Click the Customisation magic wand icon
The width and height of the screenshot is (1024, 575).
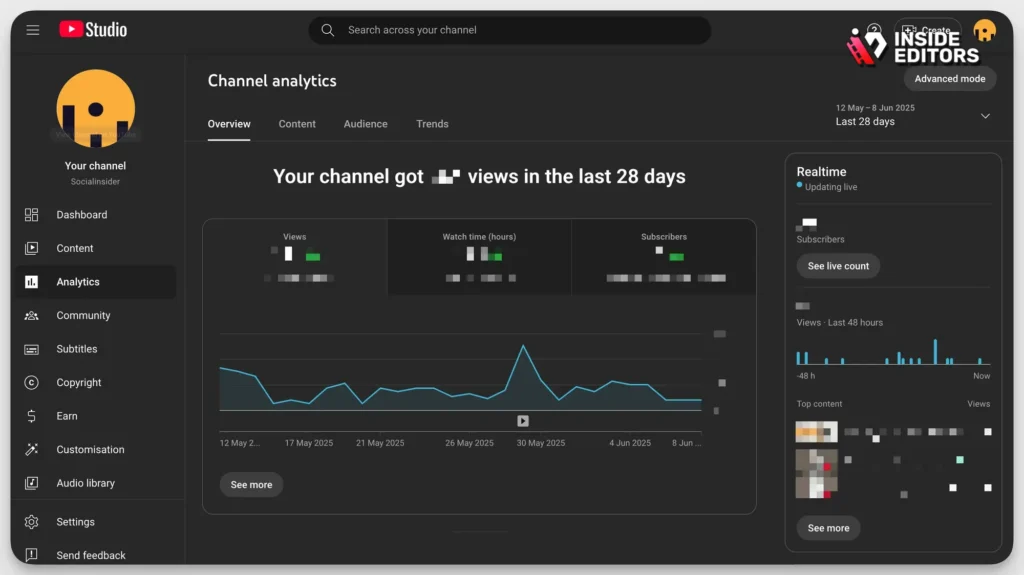[31, 450]
